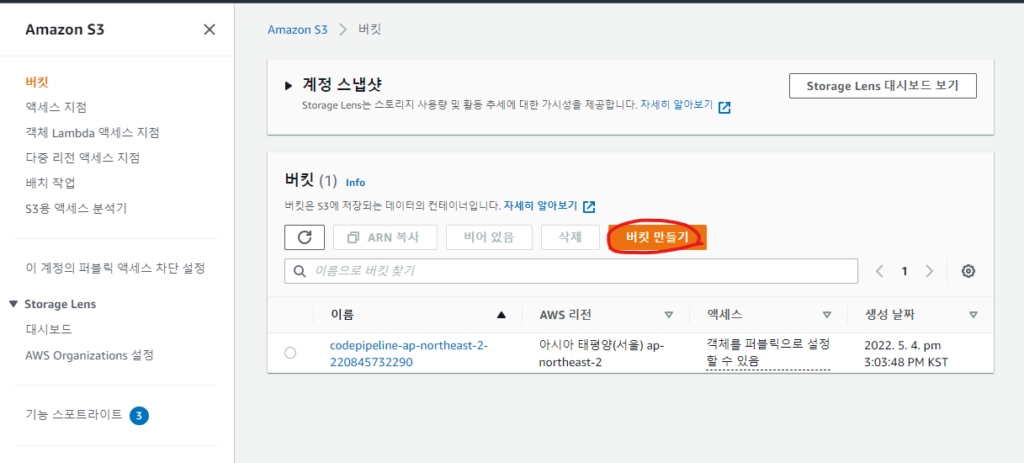Open the feature spotlight badge showing 3
This screenshot has height=463, width=1024.
click(x=139, y=415)
